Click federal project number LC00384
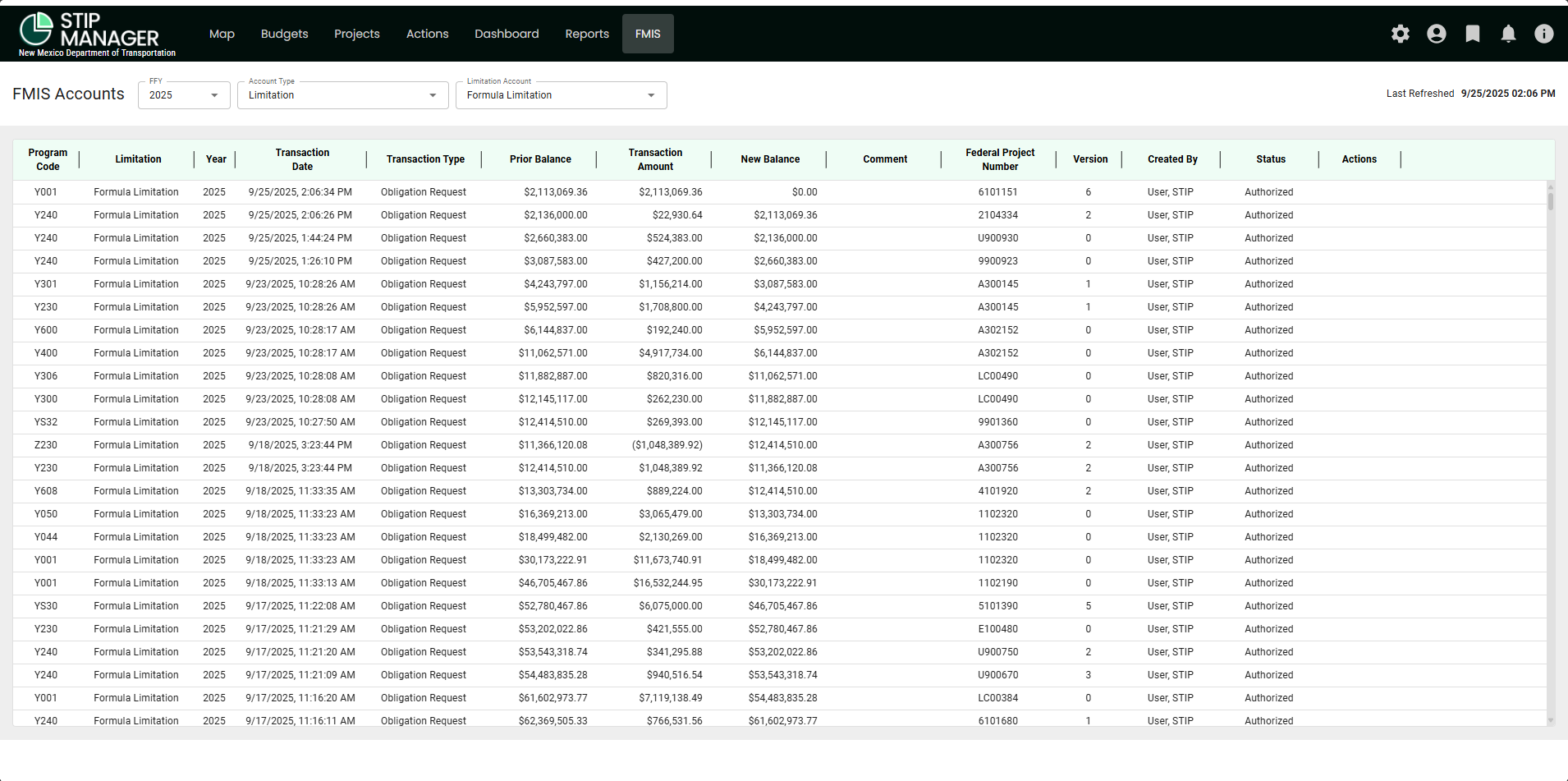The width and height of the screenshot is (1568, 781). (997, 698)
